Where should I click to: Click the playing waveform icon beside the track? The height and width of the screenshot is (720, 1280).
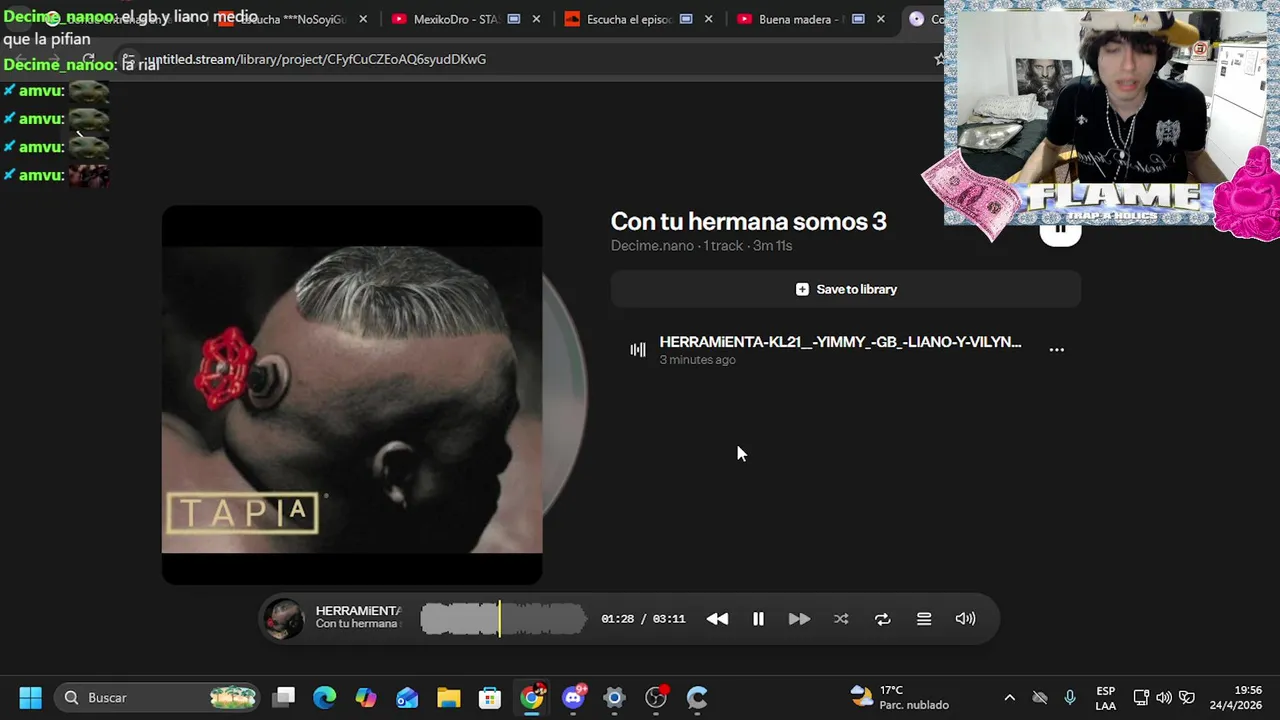[638, 350]
